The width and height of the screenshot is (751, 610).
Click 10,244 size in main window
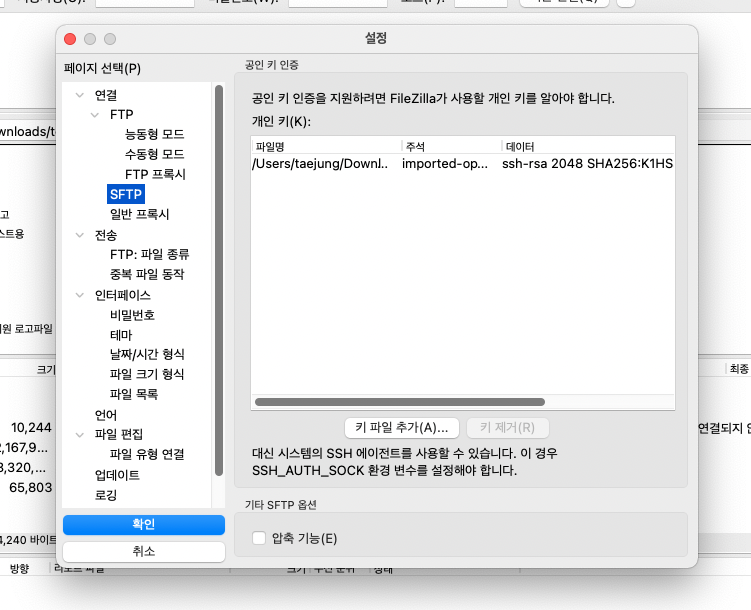tap(31, 428)
